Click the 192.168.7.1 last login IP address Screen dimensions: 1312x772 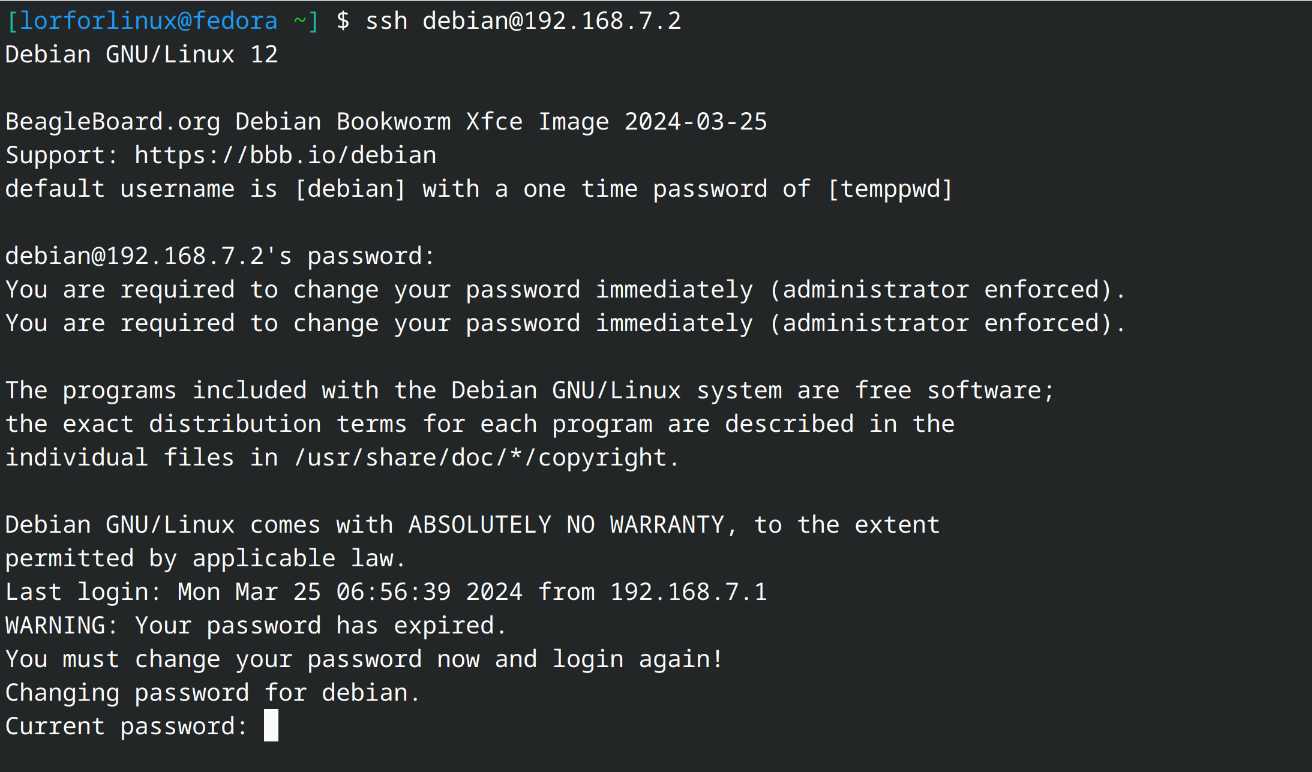[x=688, y=592]
